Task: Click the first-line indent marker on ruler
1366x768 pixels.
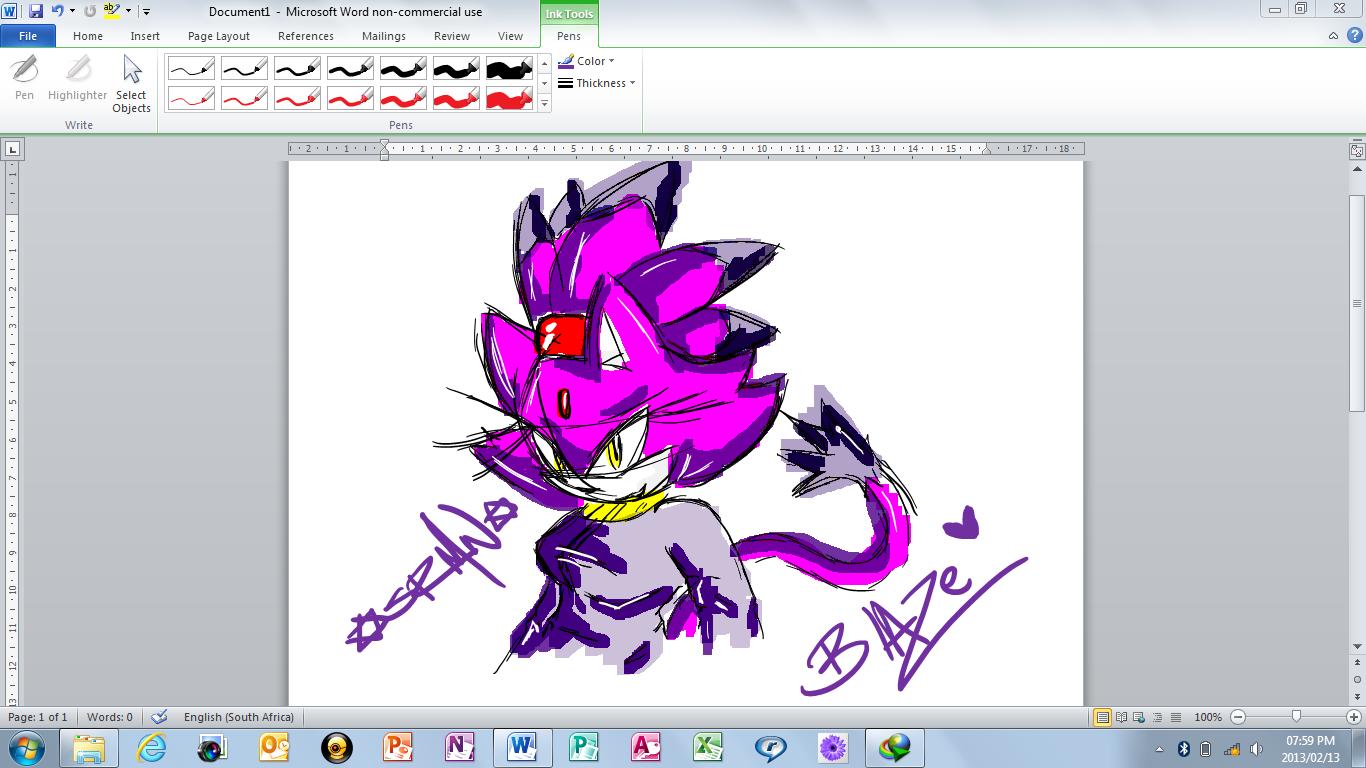Action: [385, 144]
